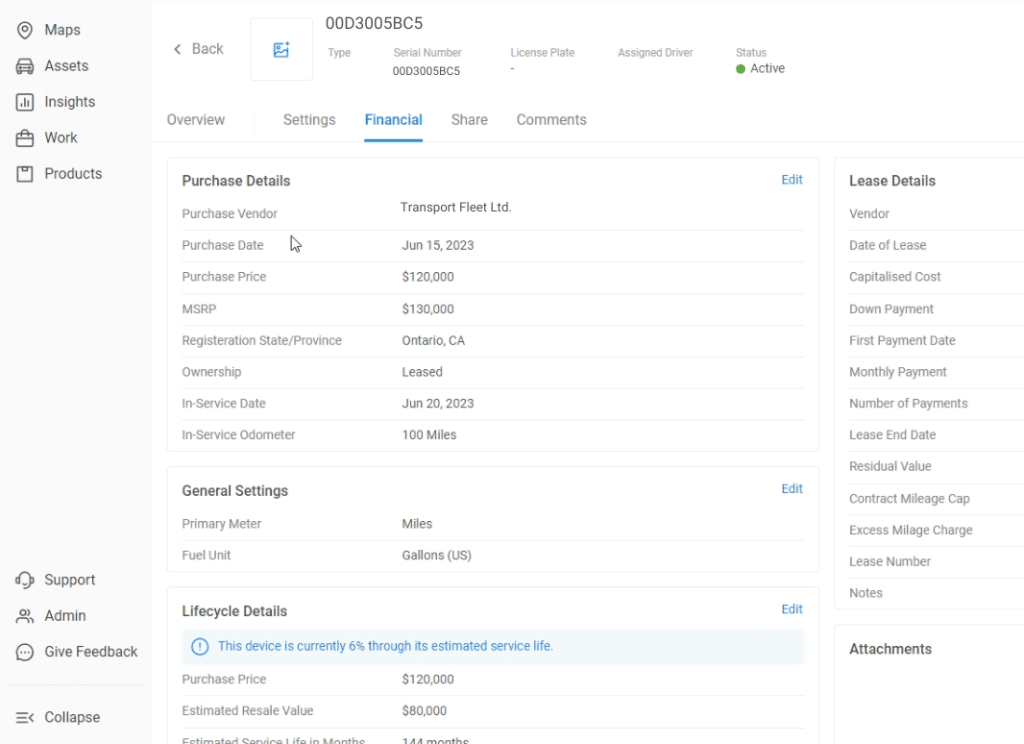Edit the General Settings section
The width and height of the screenshot is (1024, 744).
click(x=792, y=489)
